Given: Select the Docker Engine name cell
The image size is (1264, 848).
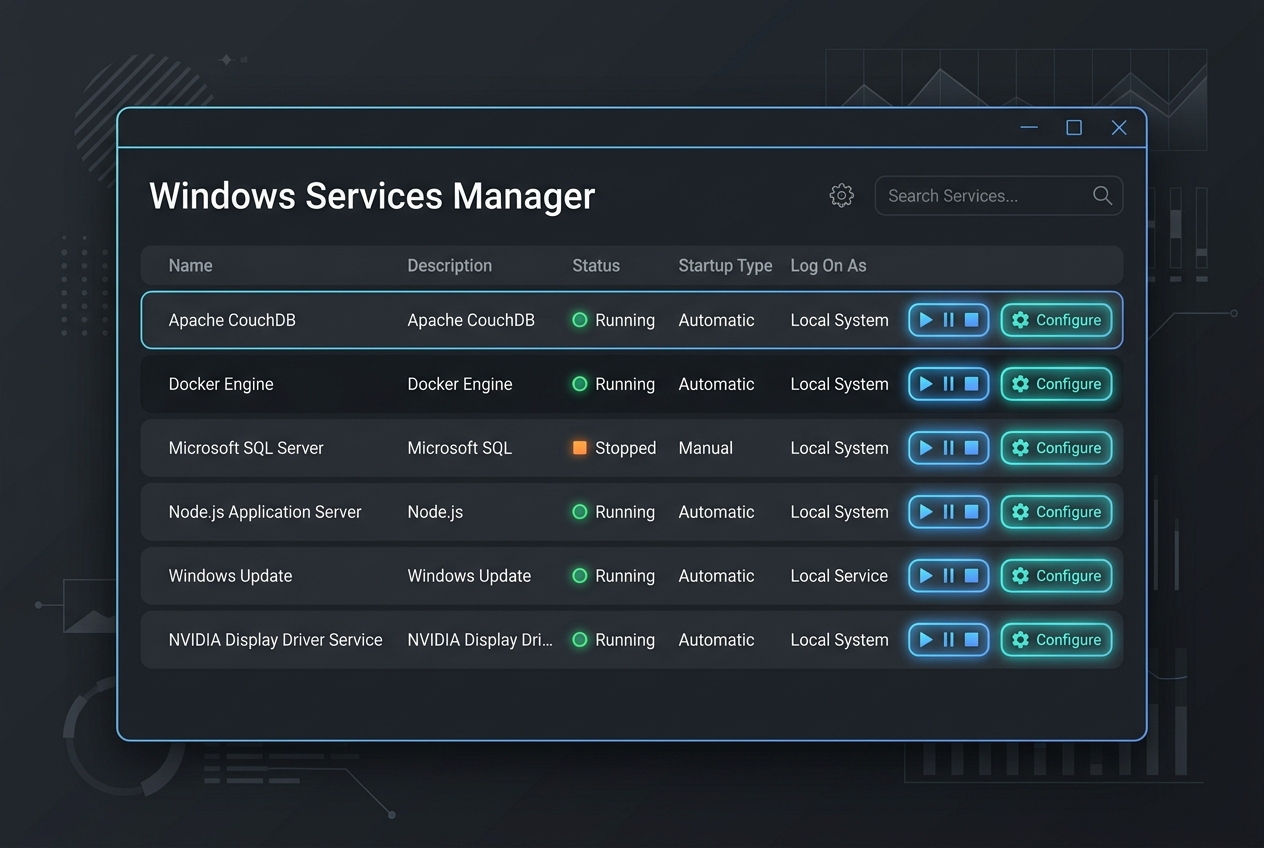Looking at the screenshot, I should click(221, 384).
